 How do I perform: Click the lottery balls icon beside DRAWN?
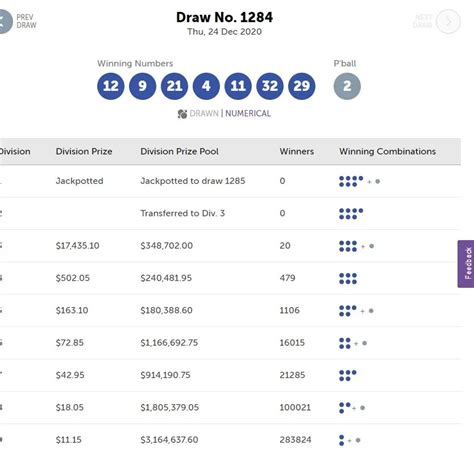point(182,114)
